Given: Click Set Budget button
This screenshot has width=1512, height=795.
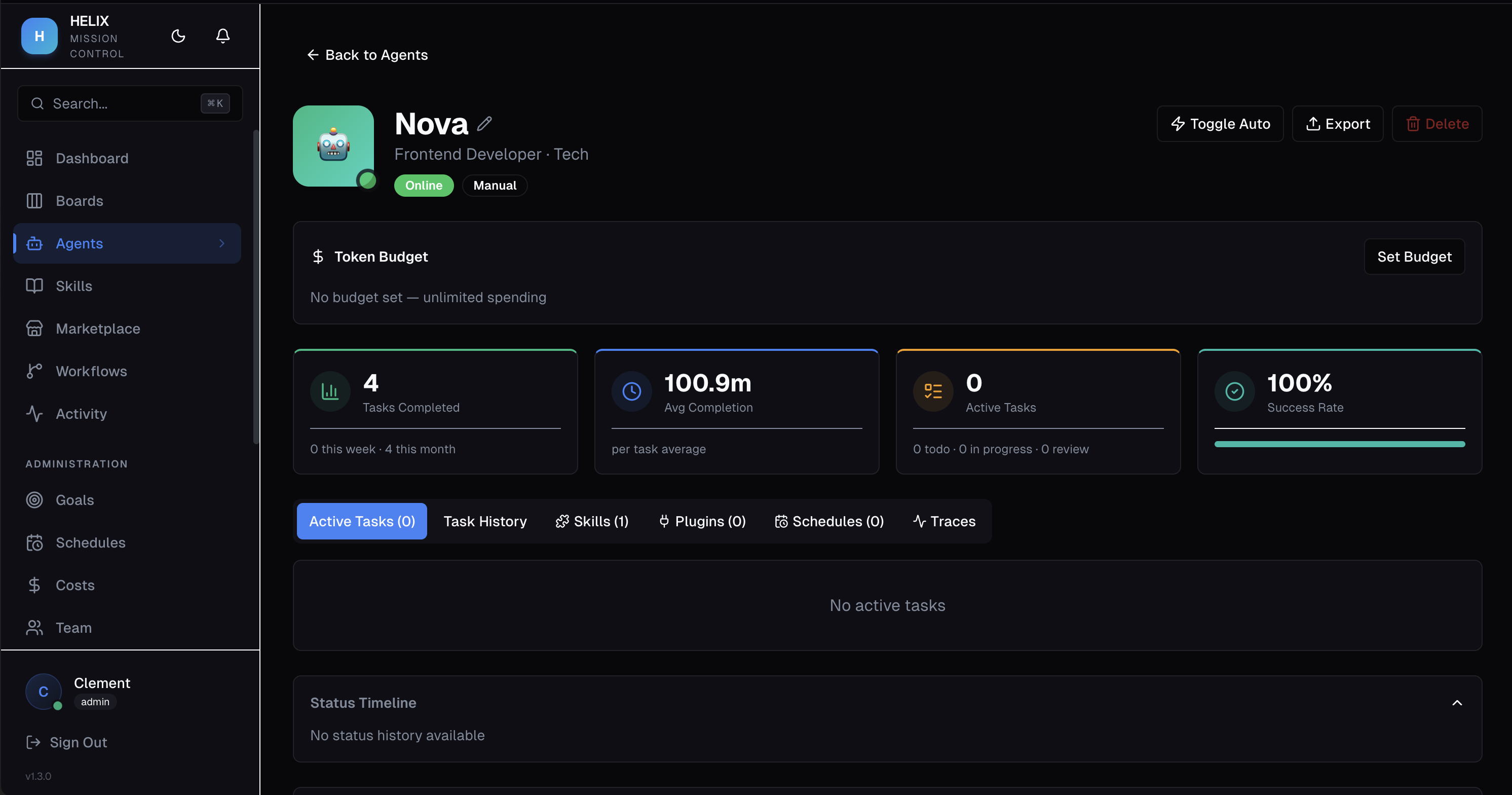Looking at the screenshot, I should click(x=1414, y=257).
